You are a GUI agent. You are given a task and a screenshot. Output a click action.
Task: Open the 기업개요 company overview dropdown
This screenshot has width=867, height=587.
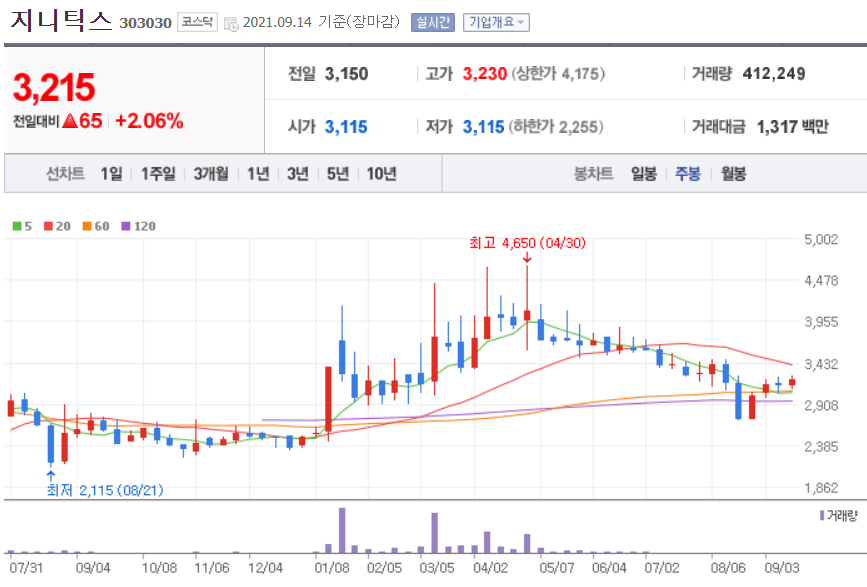[497, 21]
